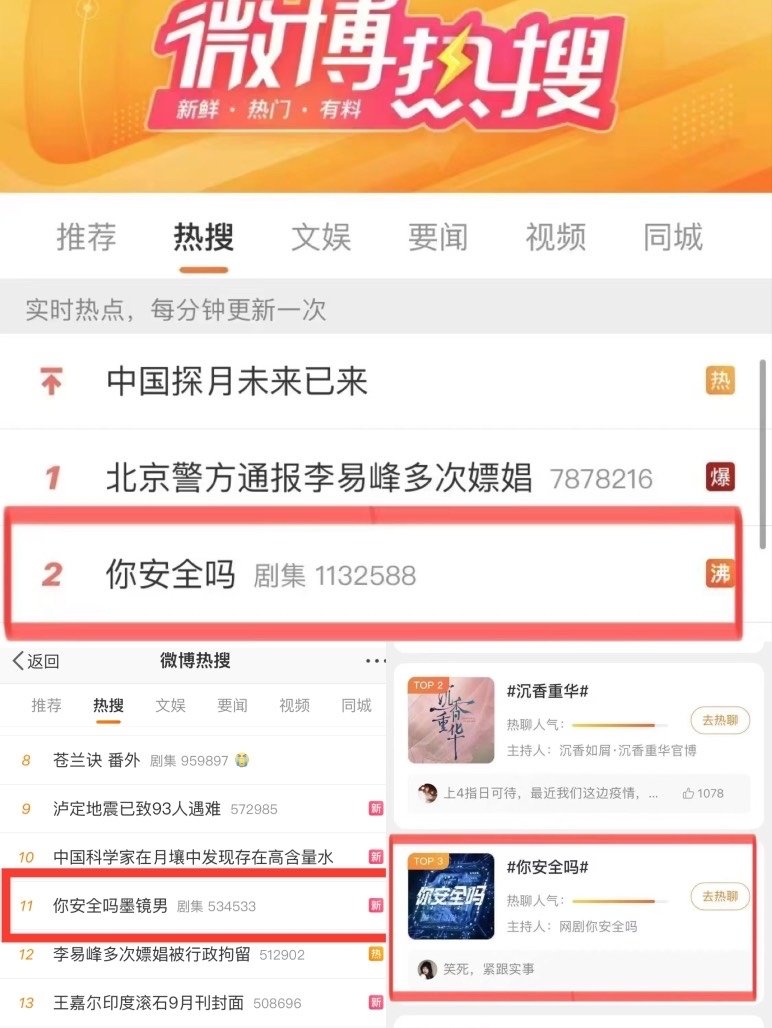Tap the 新 badge on 泸定地震 entry

click(376, 808)
